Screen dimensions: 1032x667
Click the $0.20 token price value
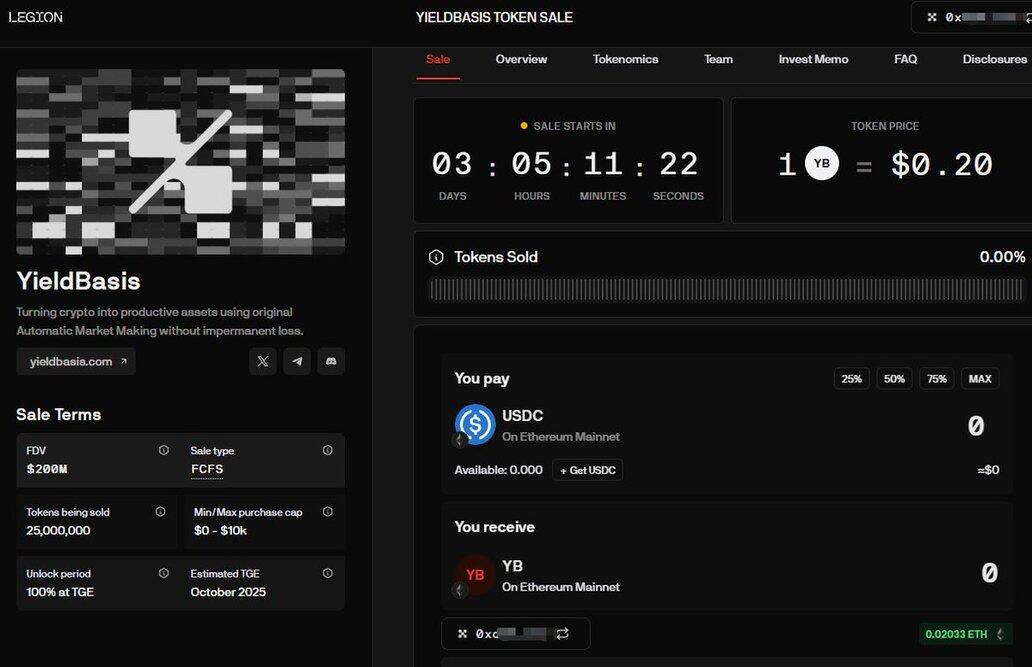(942, 164)
